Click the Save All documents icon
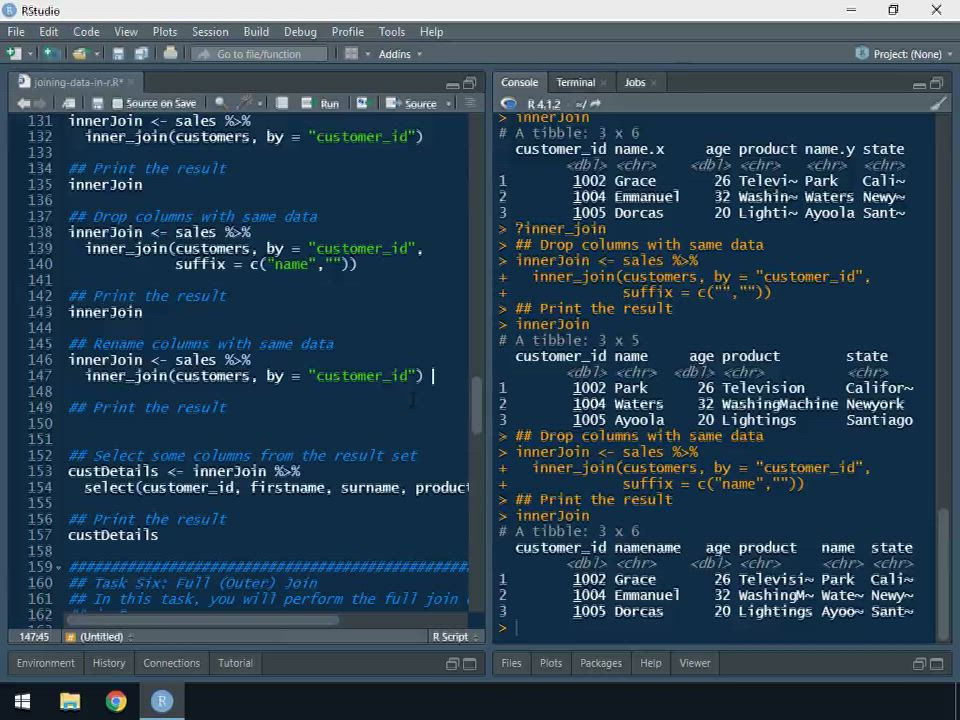Screen dimensions: 960x720 [x=140, y=54]
